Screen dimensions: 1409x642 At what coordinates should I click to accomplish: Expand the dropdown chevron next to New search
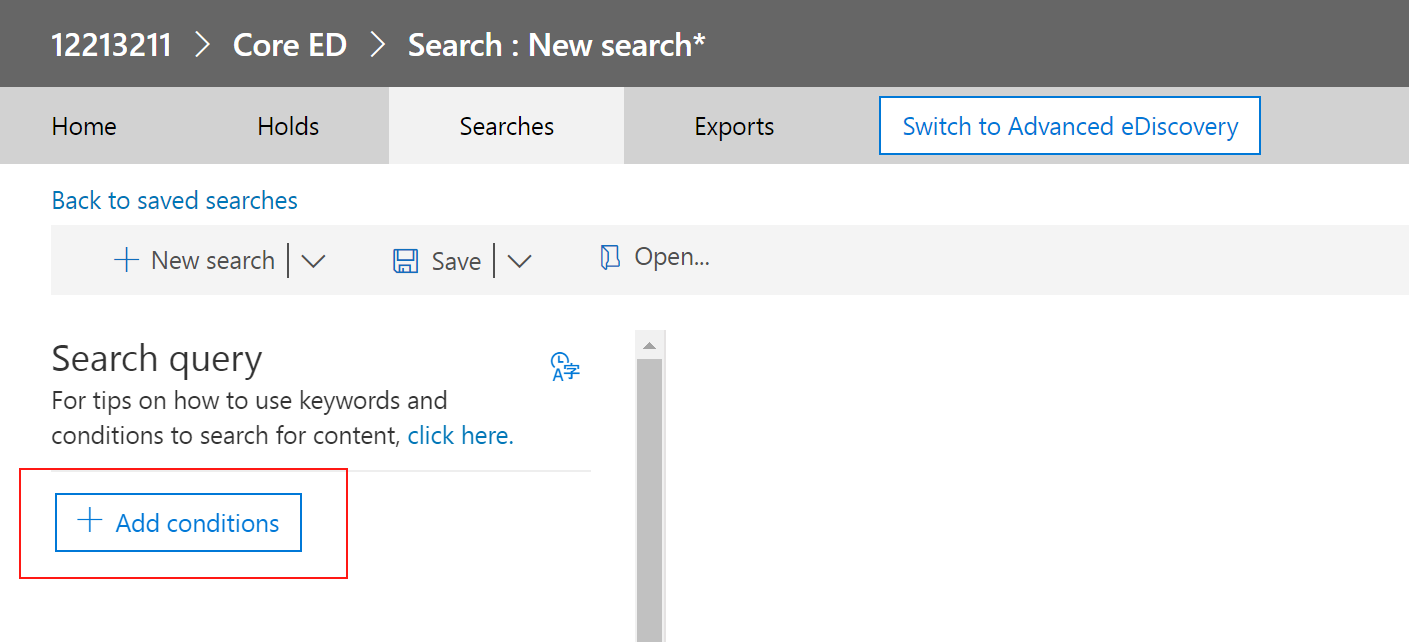point(313,261)
